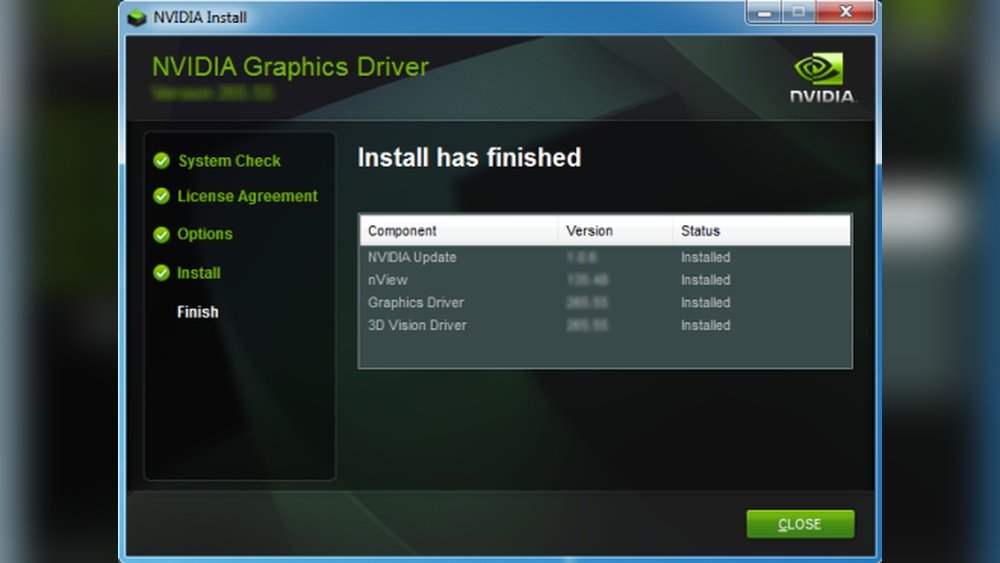Select the 3D Vision Driver row
Viewport: 1000px width, 563px height.
point(605,325)
